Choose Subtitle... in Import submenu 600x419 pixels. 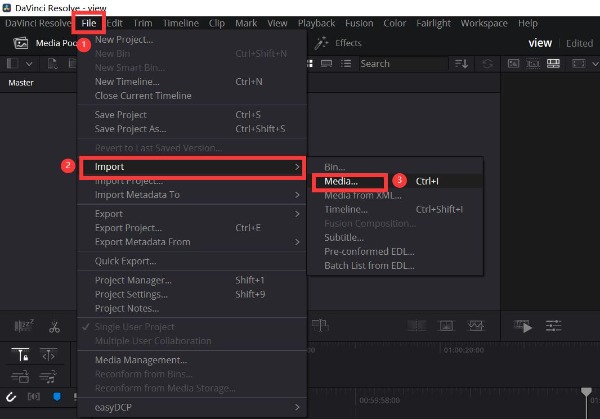point(395,238)
